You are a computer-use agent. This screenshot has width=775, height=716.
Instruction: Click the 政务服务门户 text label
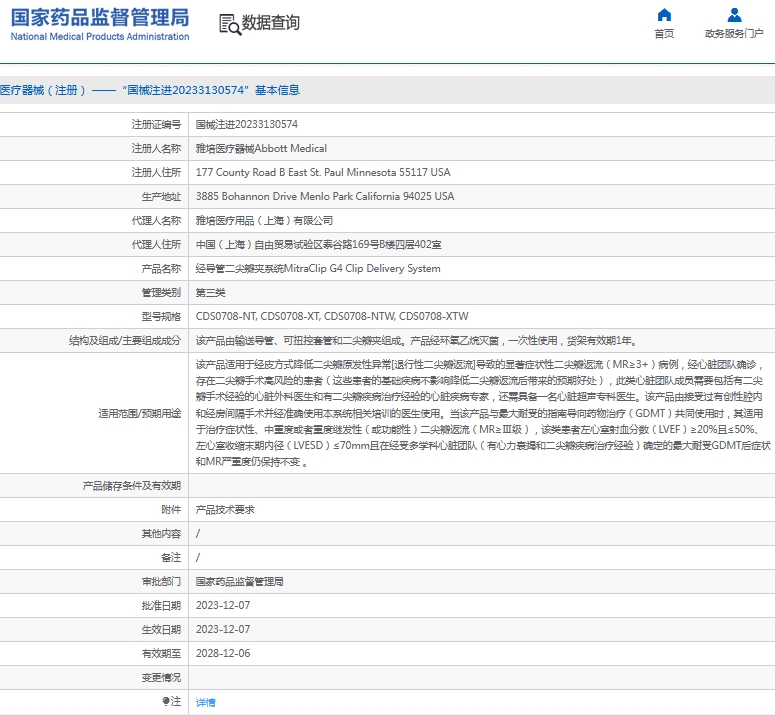coord(734,34)
